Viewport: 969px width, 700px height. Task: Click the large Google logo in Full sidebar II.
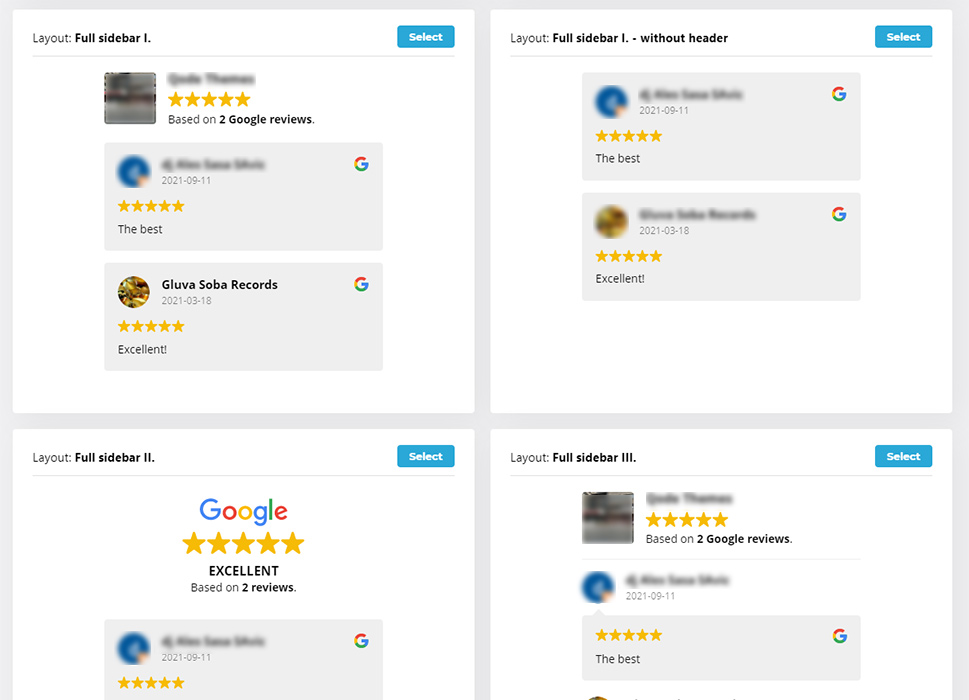point(243,511)
